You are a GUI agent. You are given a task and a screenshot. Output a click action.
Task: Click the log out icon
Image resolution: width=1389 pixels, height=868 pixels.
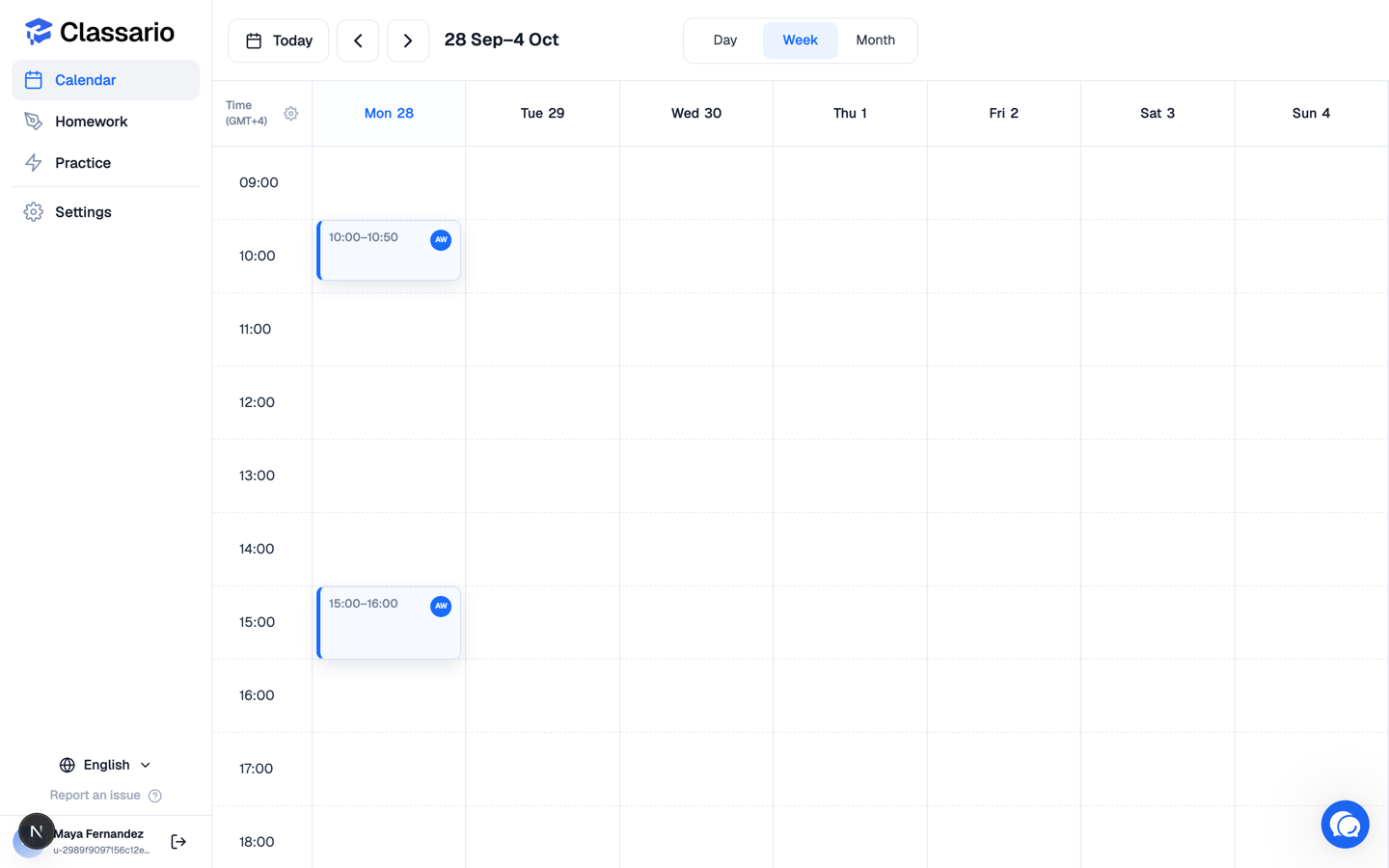point(178,842)
